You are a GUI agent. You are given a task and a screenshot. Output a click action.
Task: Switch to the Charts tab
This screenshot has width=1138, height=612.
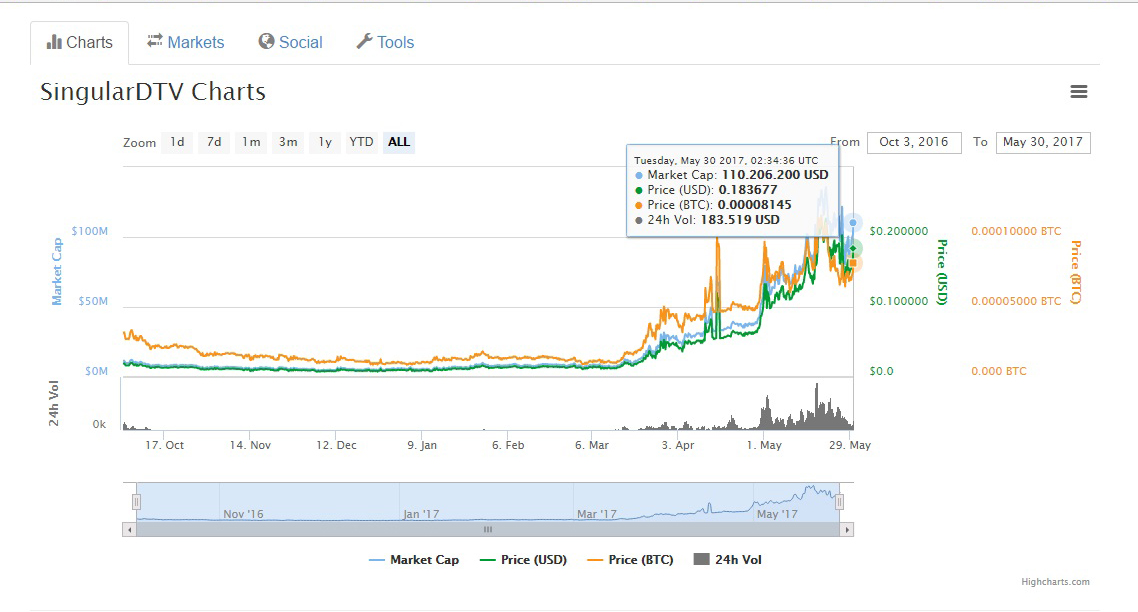[x=80, y=43]
